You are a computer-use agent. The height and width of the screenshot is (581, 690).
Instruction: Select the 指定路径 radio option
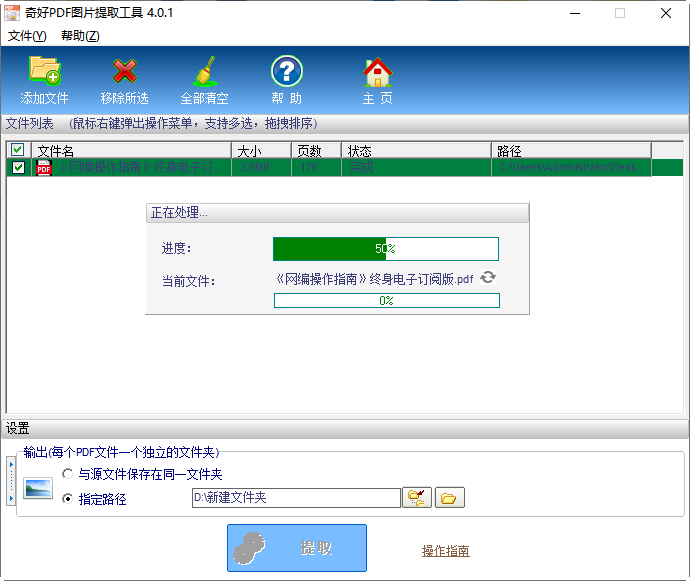(x=68, y=499)
